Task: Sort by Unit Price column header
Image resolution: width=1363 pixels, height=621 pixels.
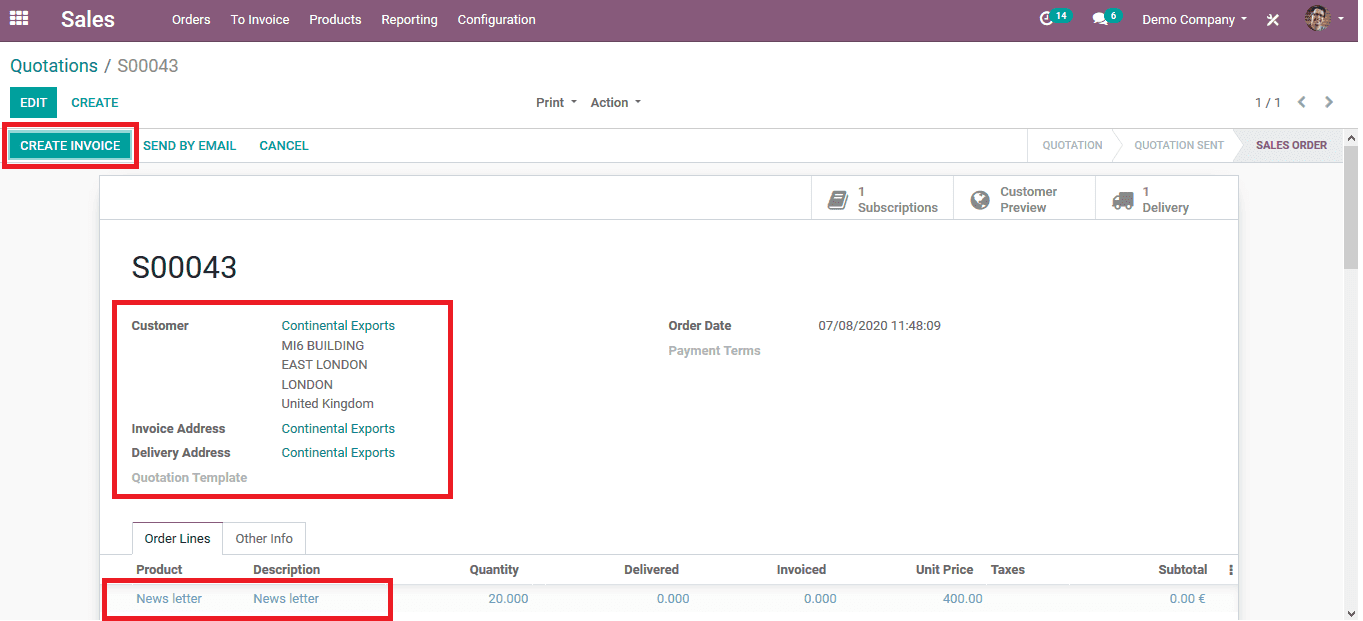Action: point(944,570)
